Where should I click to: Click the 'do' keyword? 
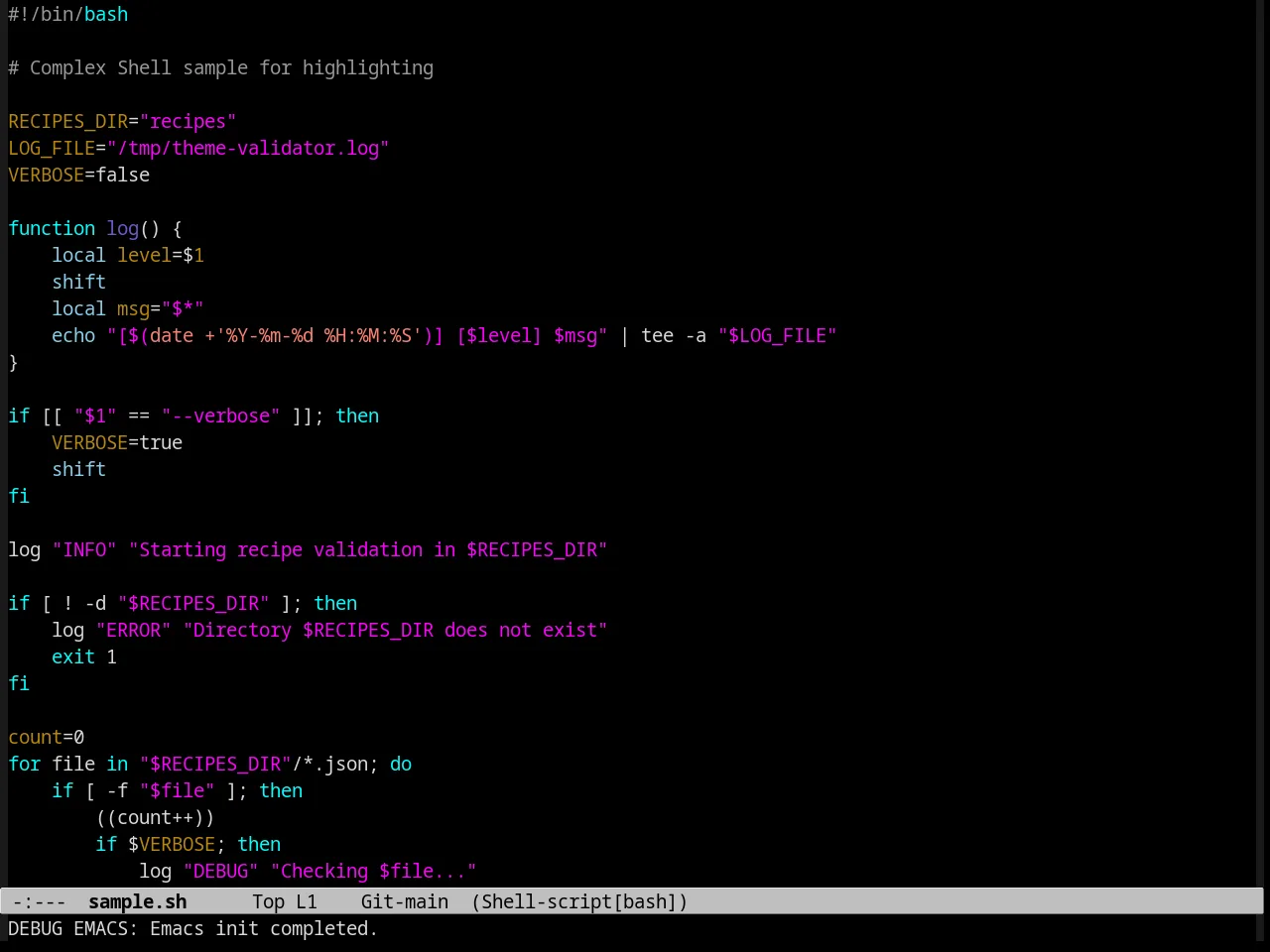pyautogui.click(x=401, y=764)
